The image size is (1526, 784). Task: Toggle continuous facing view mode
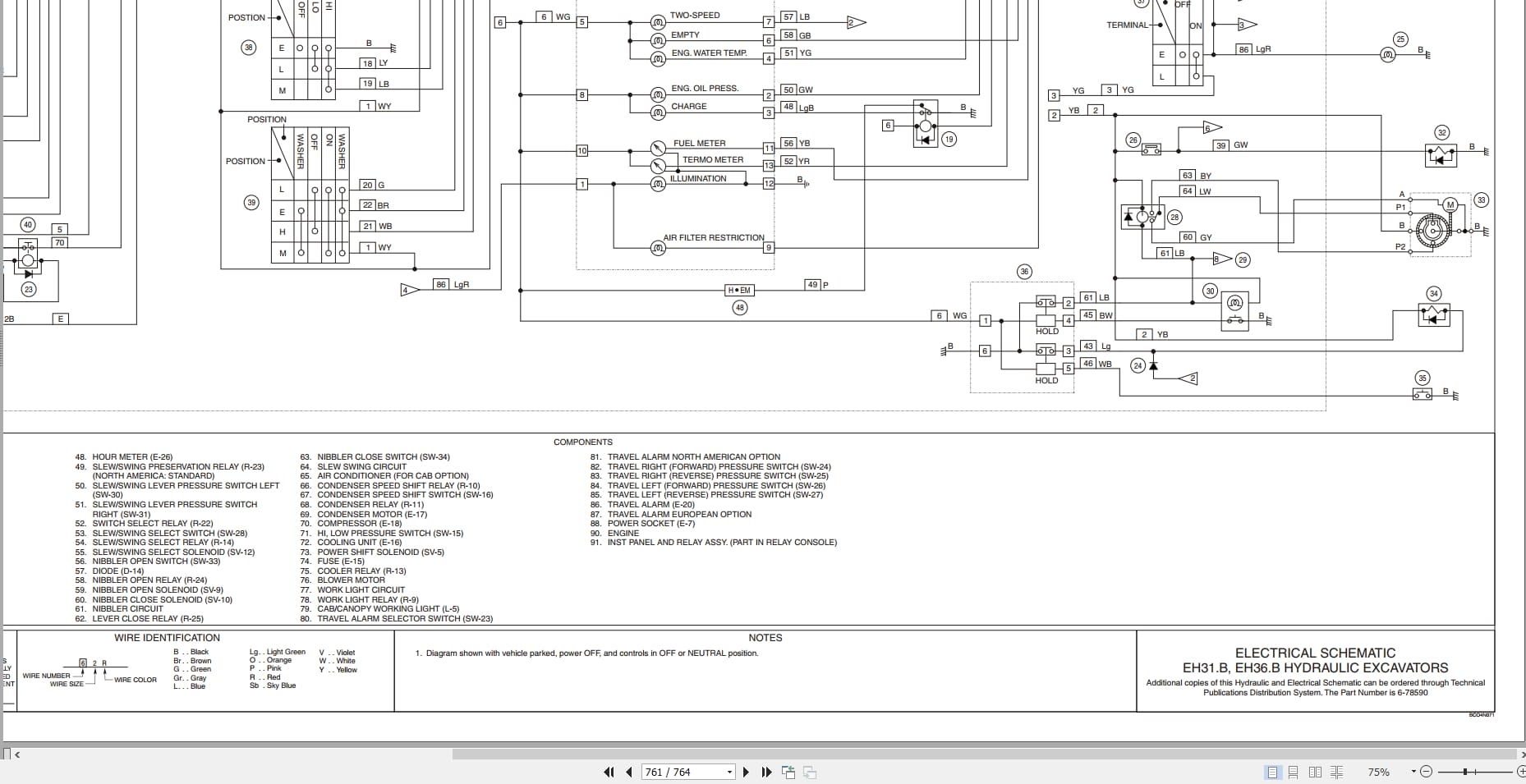pyautogui.click(x=1336, y=772)
